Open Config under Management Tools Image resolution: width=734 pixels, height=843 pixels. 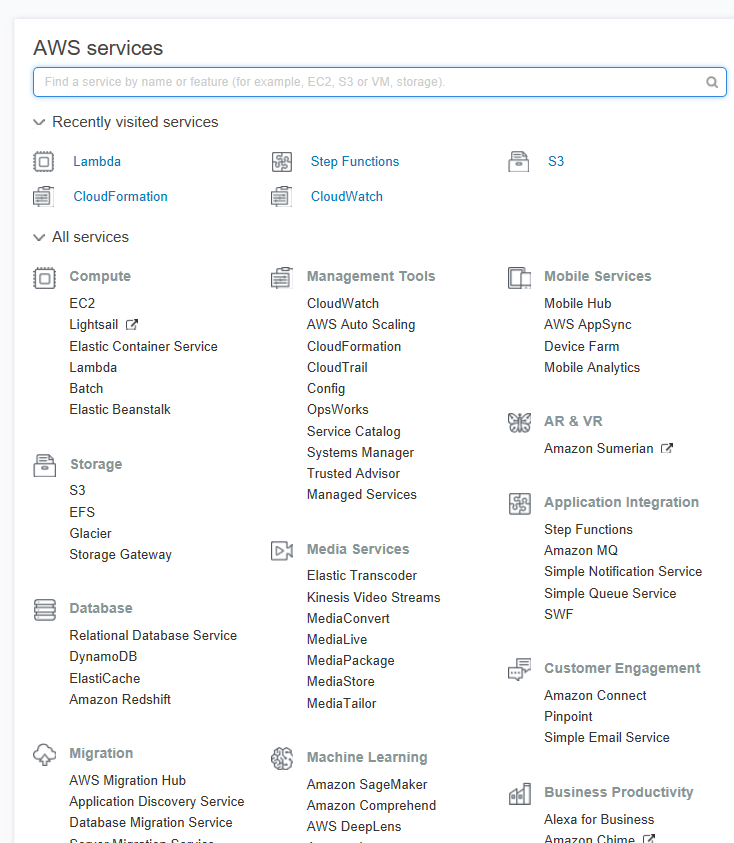click(x=326, y=388)
